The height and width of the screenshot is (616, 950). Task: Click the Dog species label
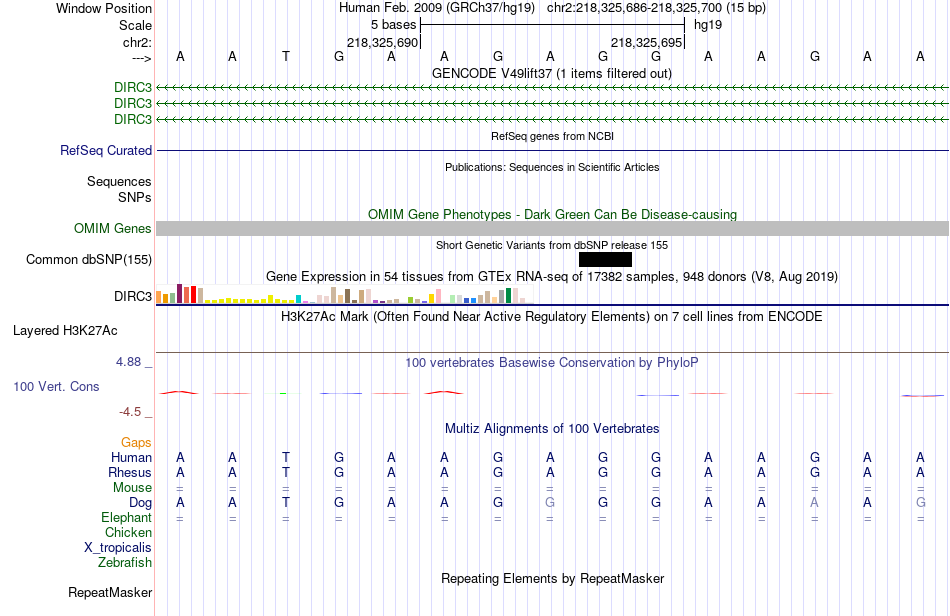click(x=141, y=503)
